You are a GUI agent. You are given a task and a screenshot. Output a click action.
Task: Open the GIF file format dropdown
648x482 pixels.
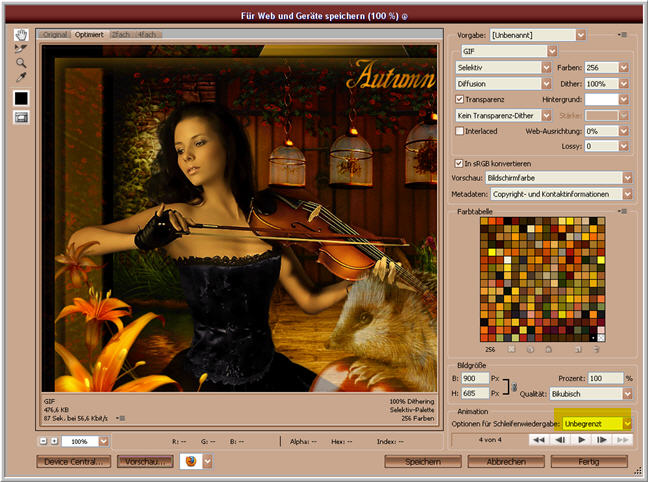click(553, 51)
